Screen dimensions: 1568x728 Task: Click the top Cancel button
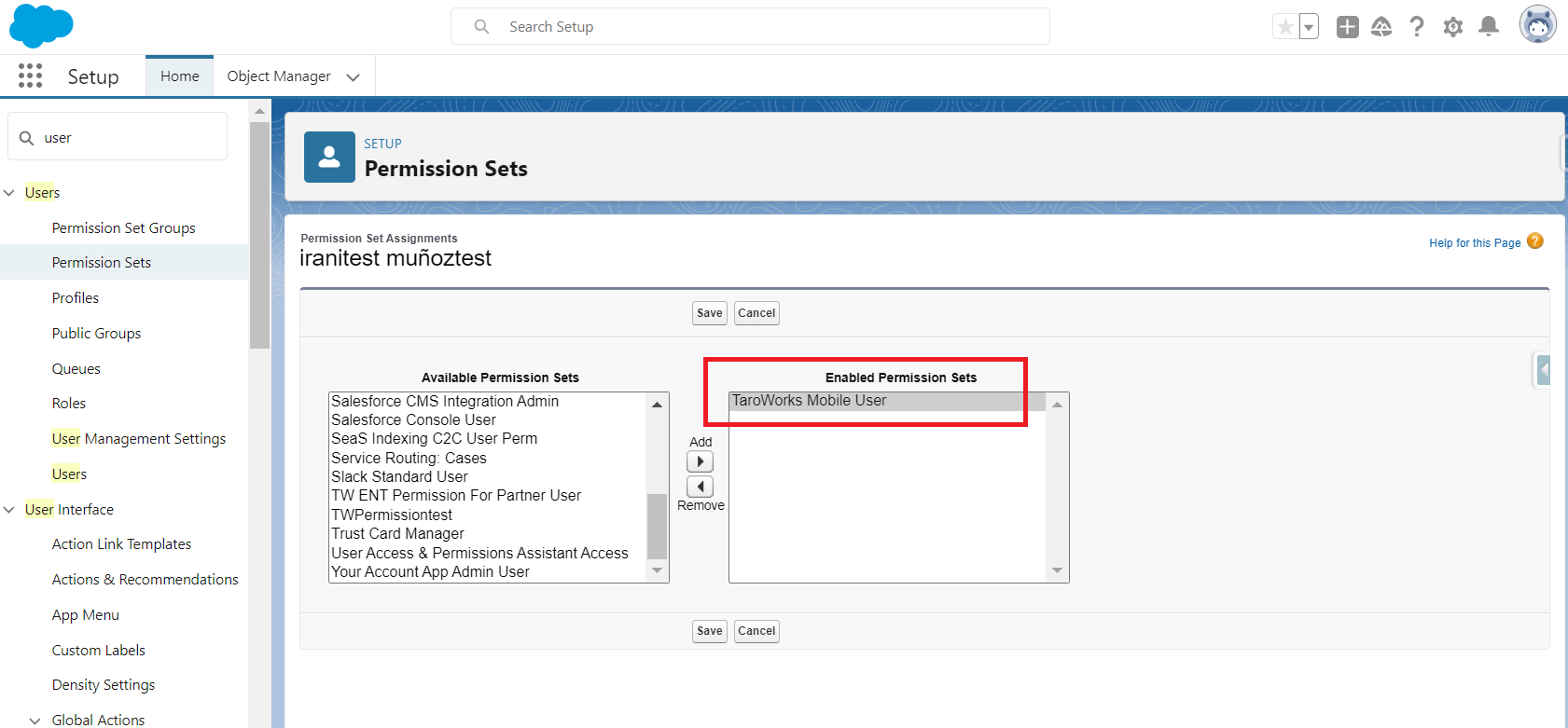[x=756, y=313]
